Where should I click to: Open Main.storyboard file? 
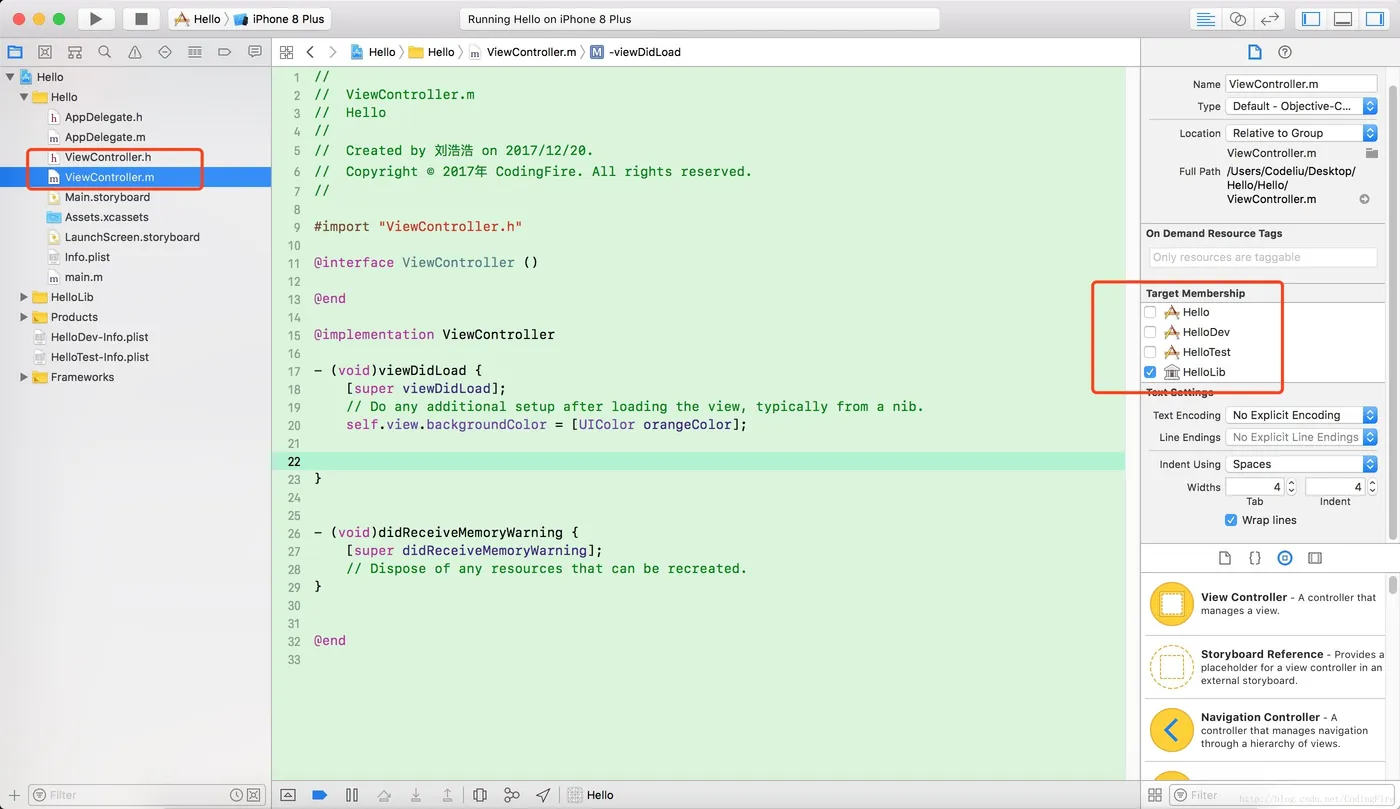107,197
